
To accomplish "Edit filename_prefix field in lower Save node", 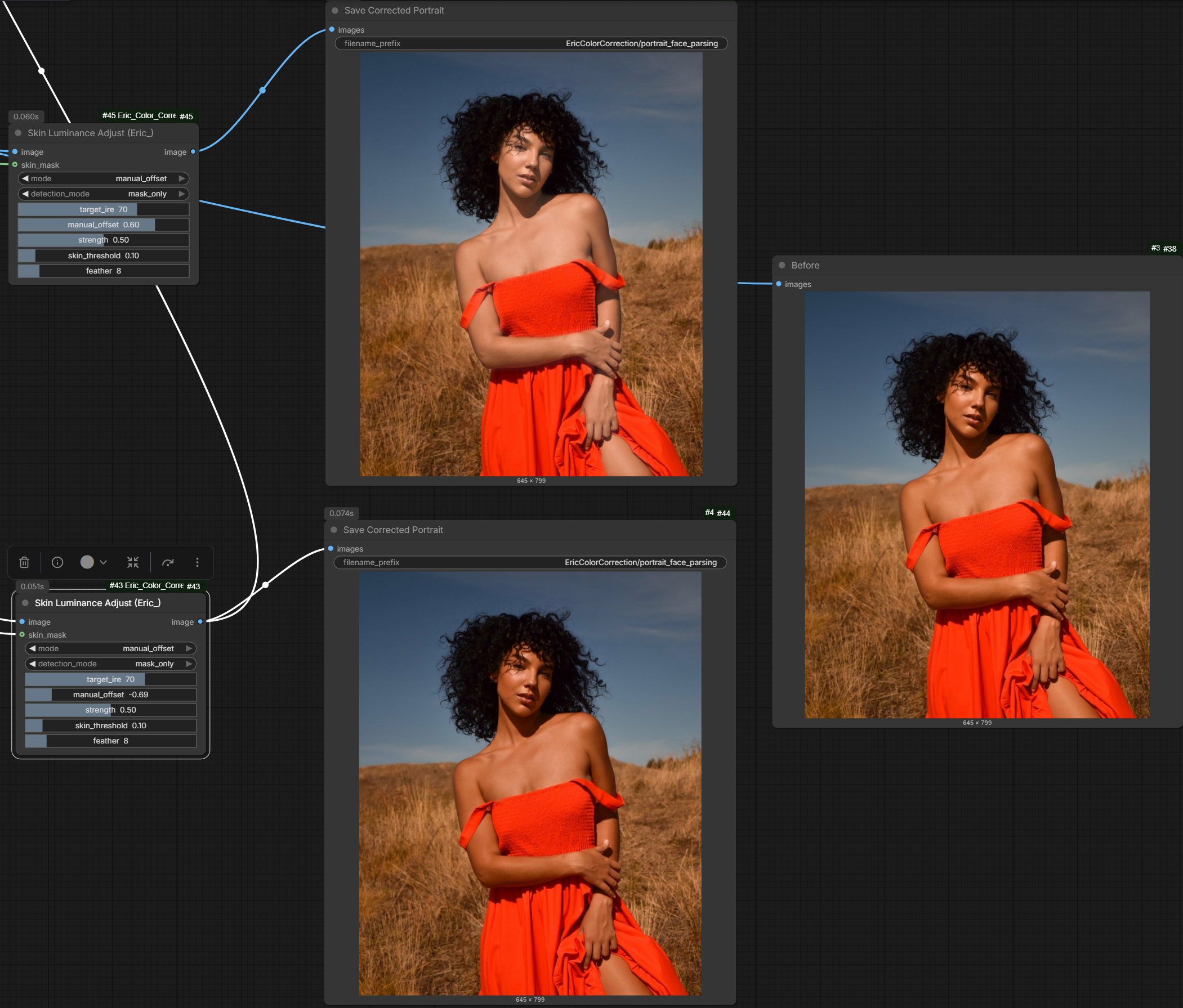I will point(530,562).
